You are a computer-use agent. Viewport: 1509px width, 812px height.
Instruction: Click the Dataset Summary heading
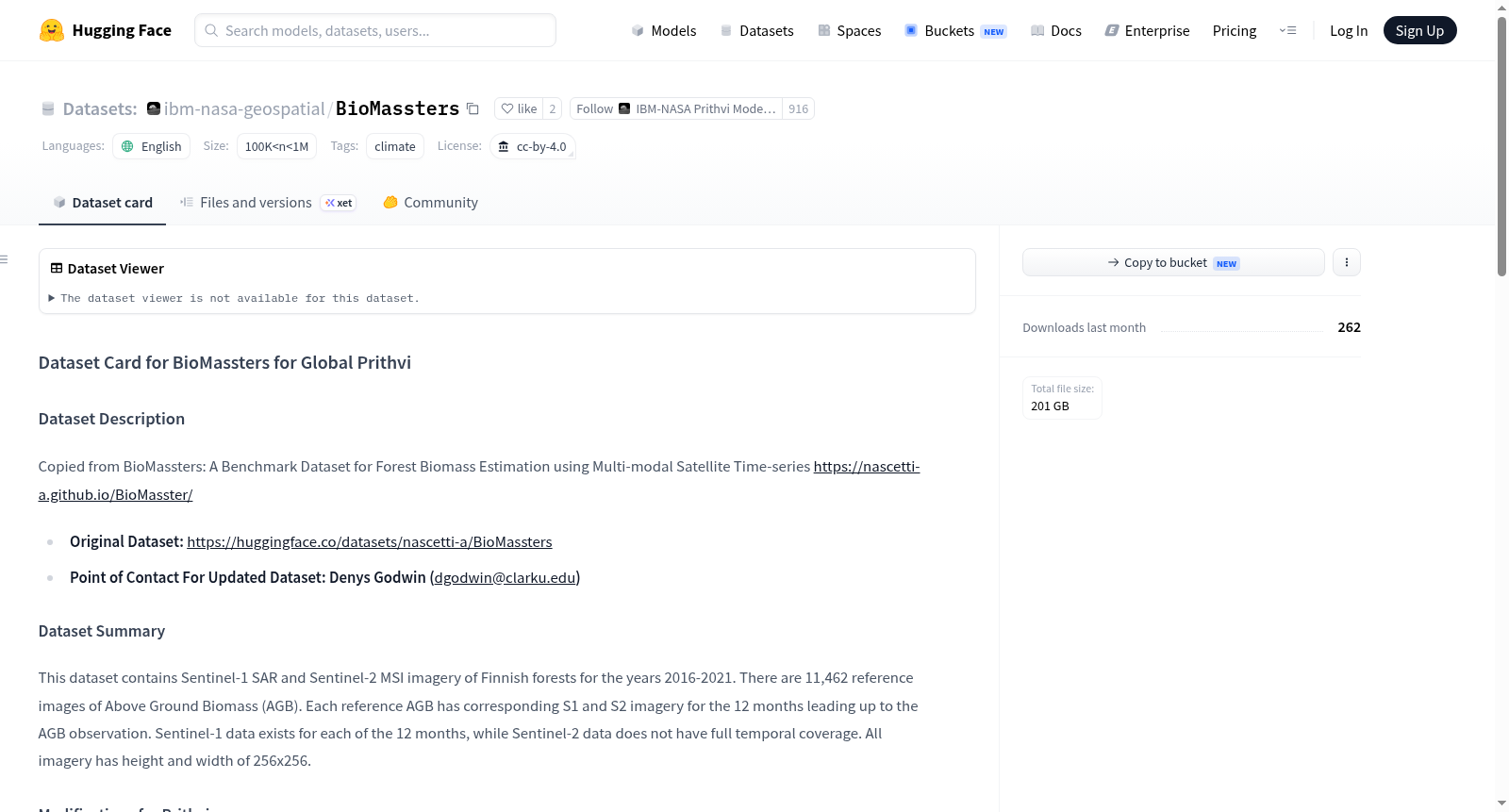click(102, 631)
